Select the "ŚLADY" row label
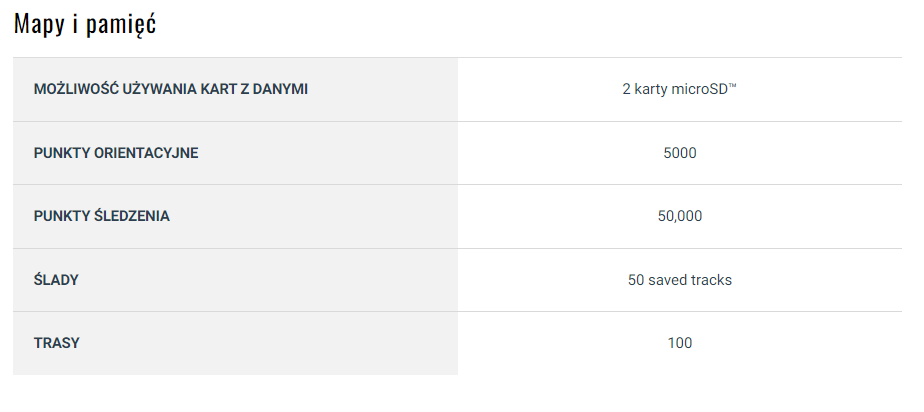This screenshot has height=412, width=924. (56, 280)
